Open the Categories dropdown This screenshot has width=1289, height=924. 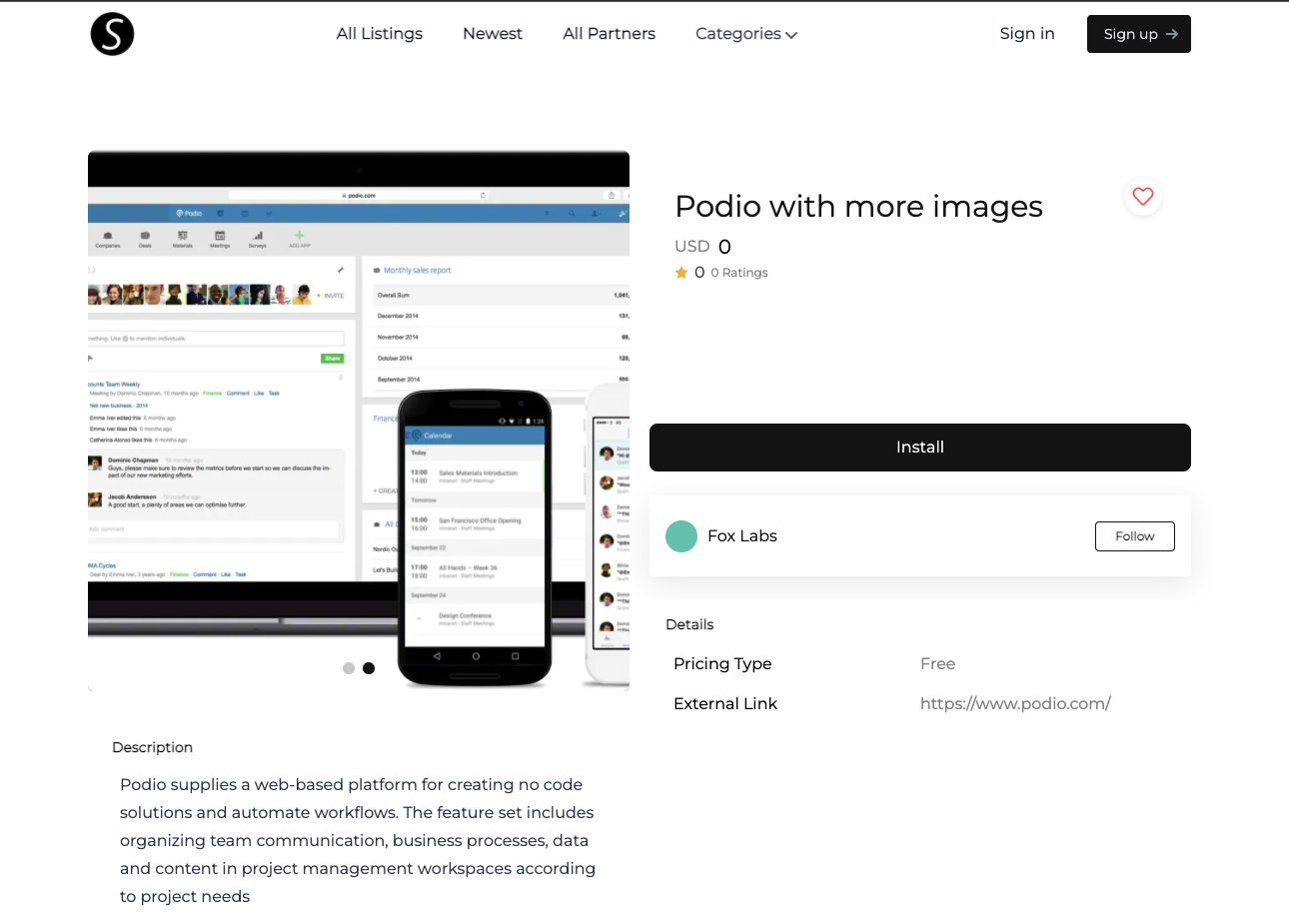coord(745,33)
